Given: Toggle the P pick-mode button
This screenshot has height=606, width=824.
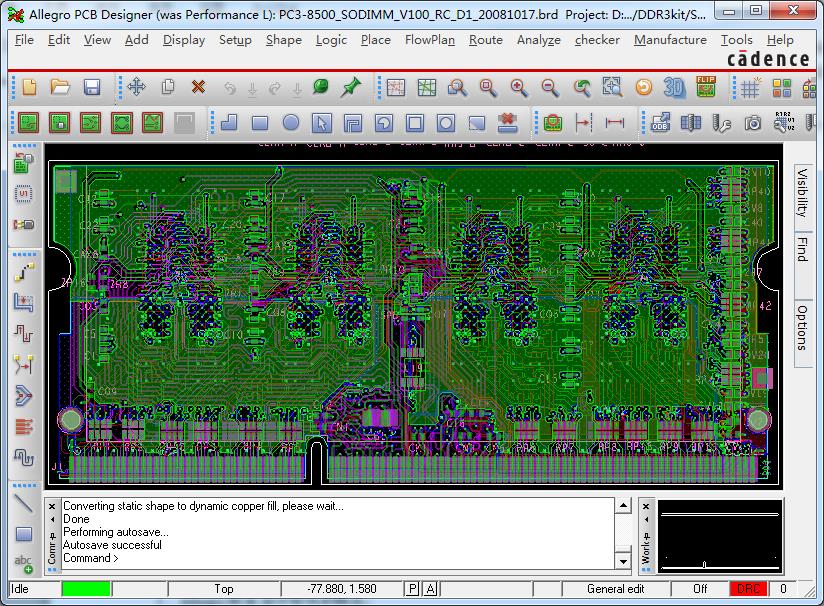Looking at the screenshot, I should point(411,588).
